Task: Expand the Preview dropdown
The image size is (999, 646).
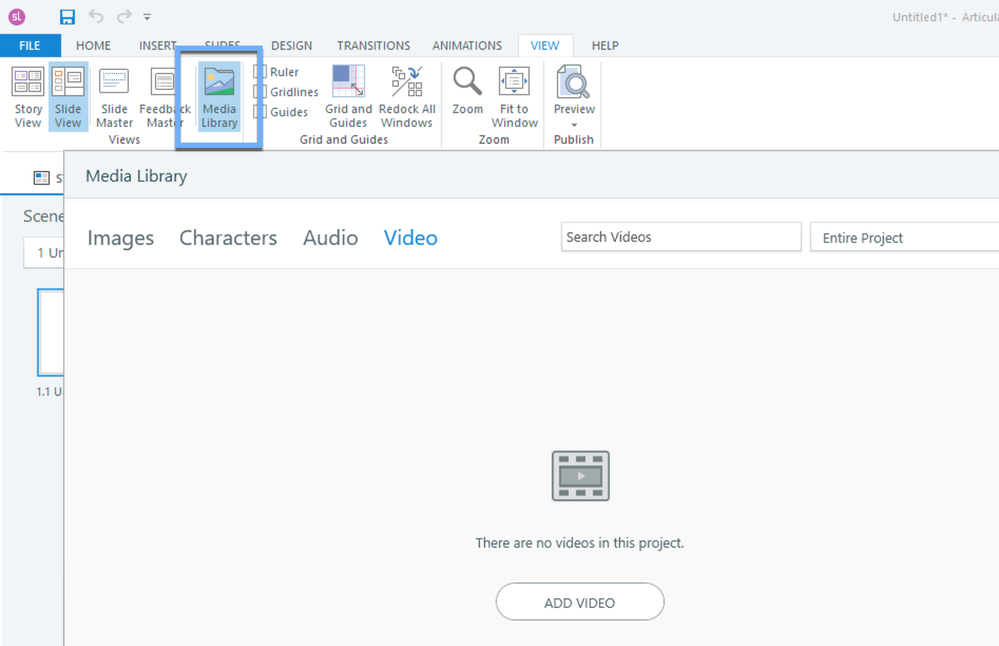Action: [574, 124]
